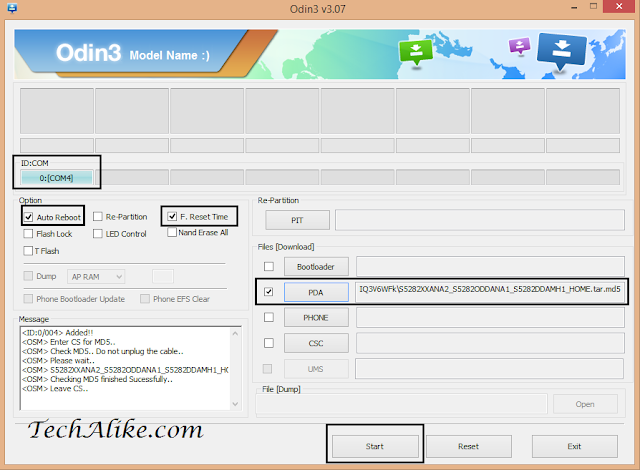Enable the LED Control checkbox
This screenshot has height=470, width=640.
click(x=98, y=233)
